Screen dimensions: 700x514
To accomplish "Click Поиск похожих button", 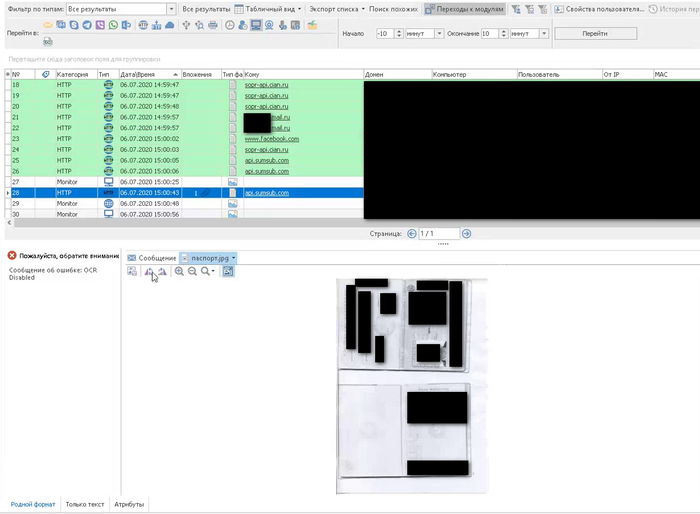I will coord(393,9).
